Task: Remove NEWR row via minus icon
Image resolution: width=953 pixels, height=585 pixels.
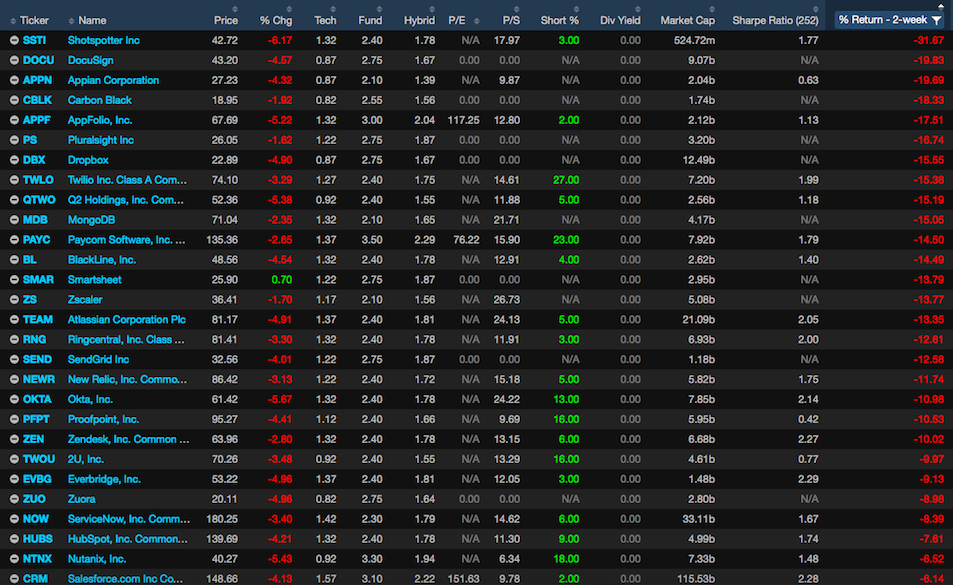Action: 14,379
